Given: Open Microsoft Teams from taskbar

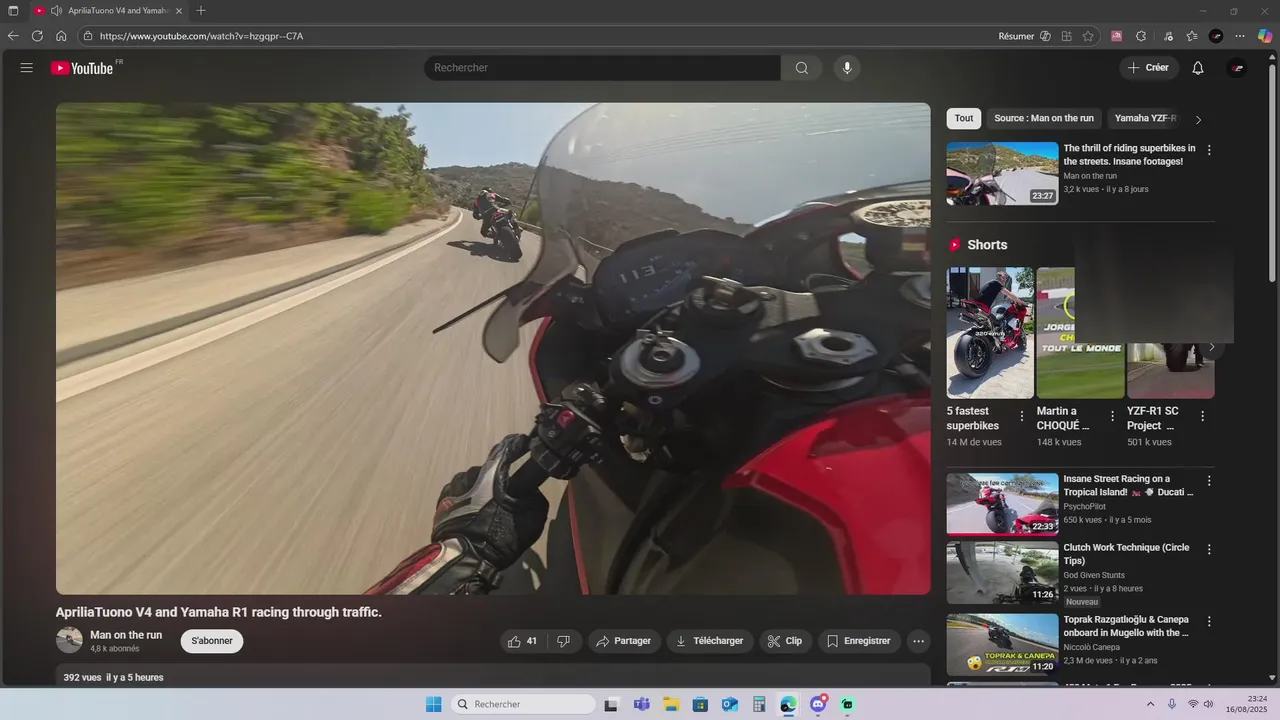Looking at the screenshot, I should [641, 705].
